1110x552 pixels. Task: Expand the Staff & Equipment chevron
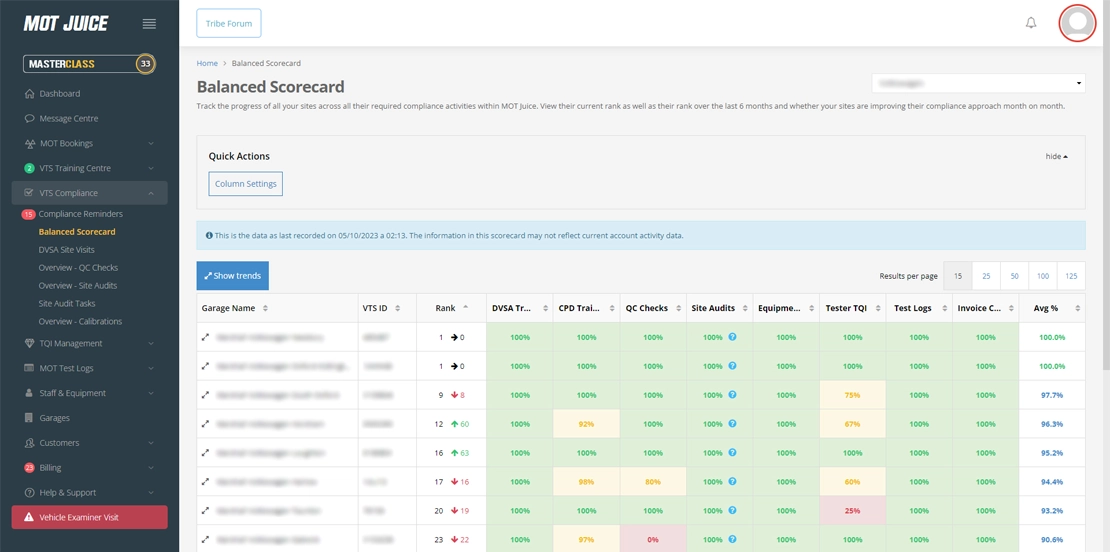[x=151, y=393]
